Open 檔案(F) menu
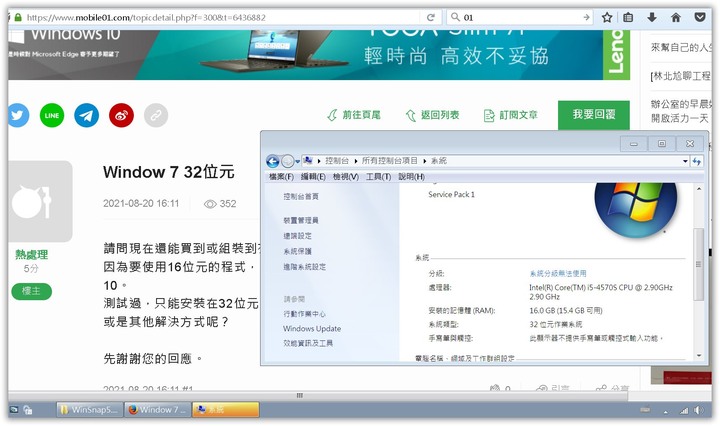This screenshot has height=426, width=720. [281, 177]
